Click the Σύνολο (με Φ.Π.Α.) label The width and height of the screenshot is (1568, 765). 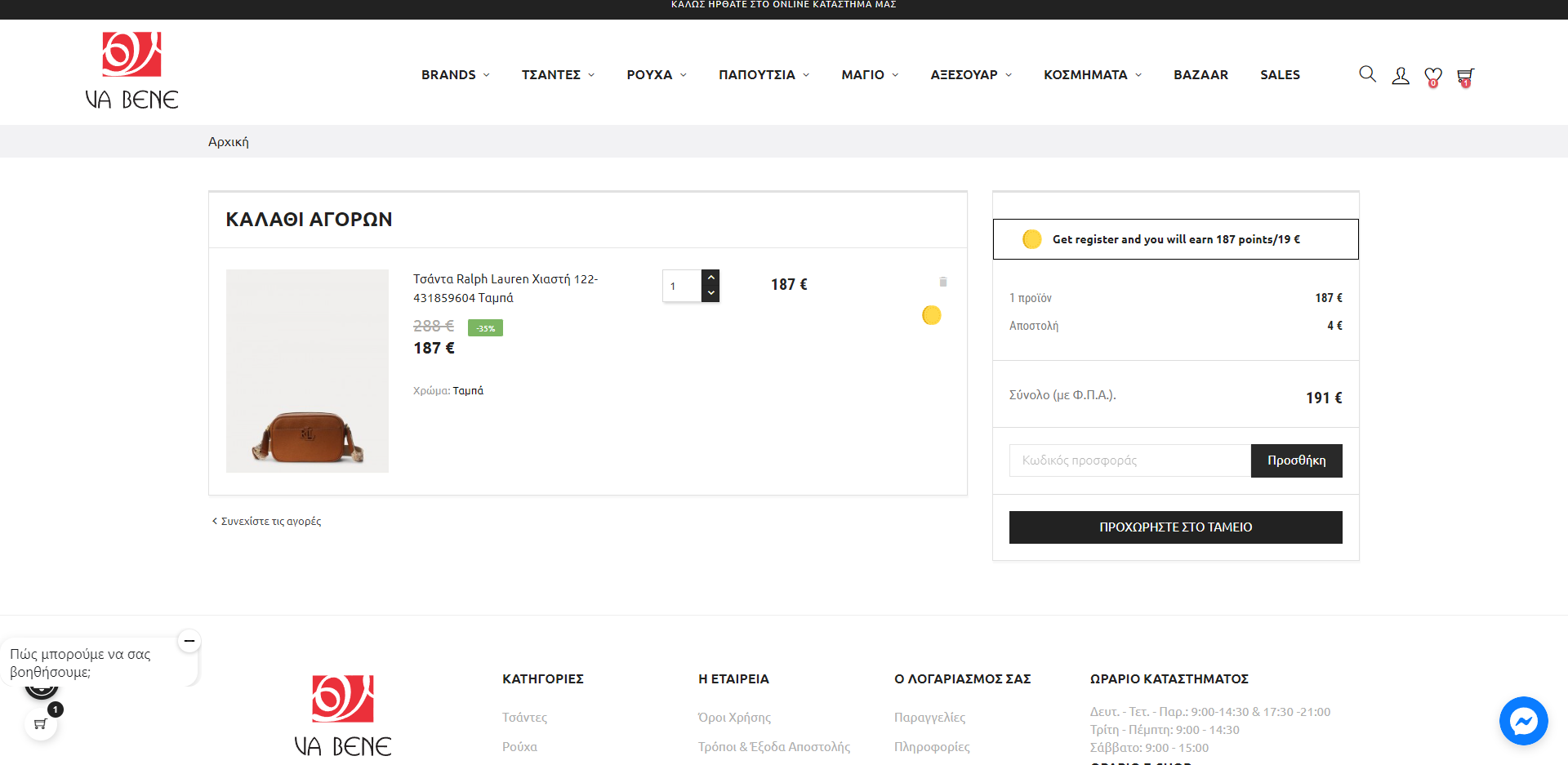click(x=1062, y=395)
